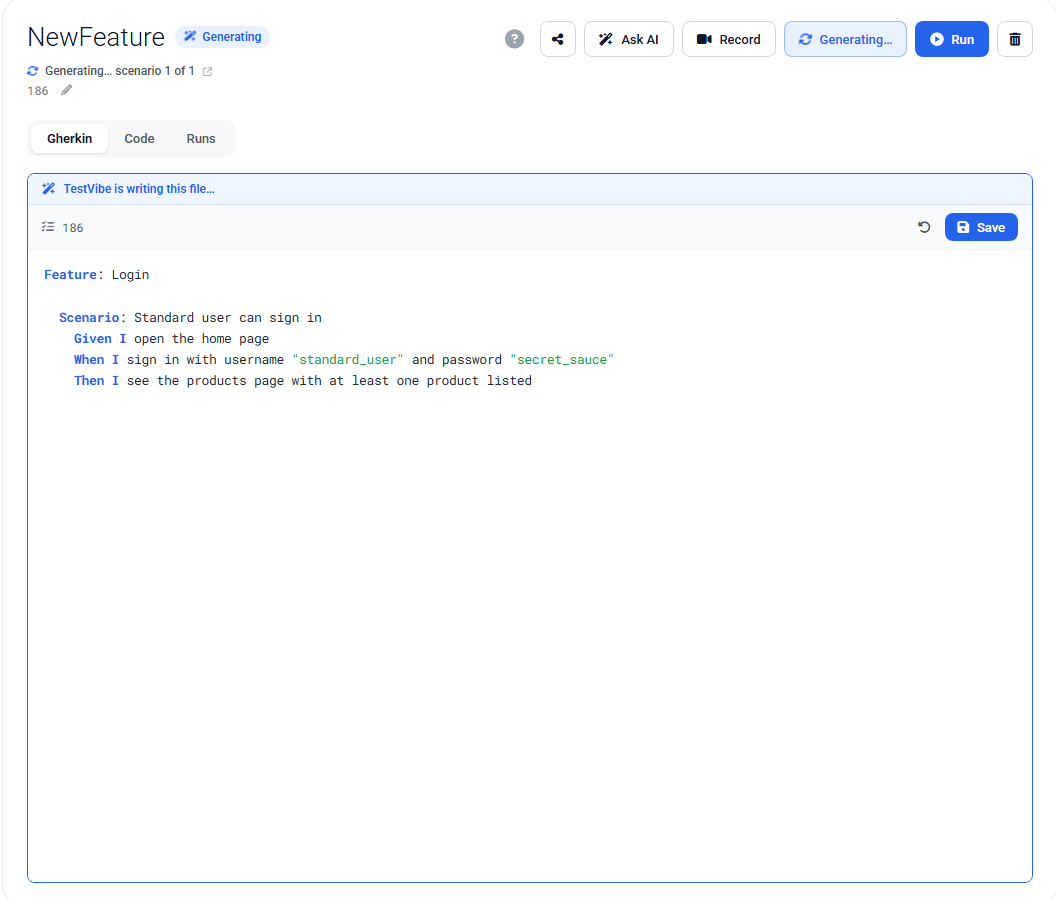Click the 'Scenario: Standard user can sign in' line
1056x900 pixels.
(x=191, y=317)
